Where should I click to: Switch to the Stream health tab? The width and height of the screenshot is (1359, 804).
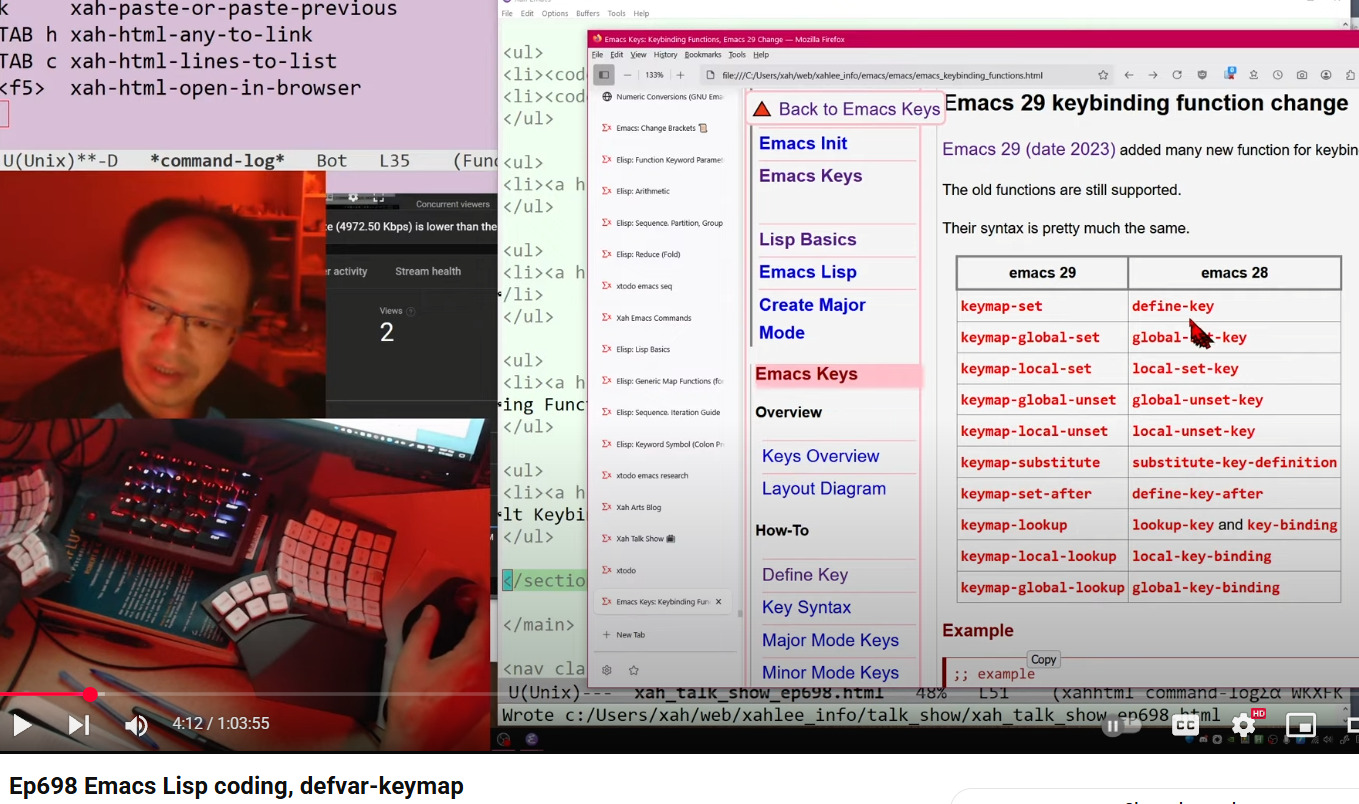click(x=428, y=271)
